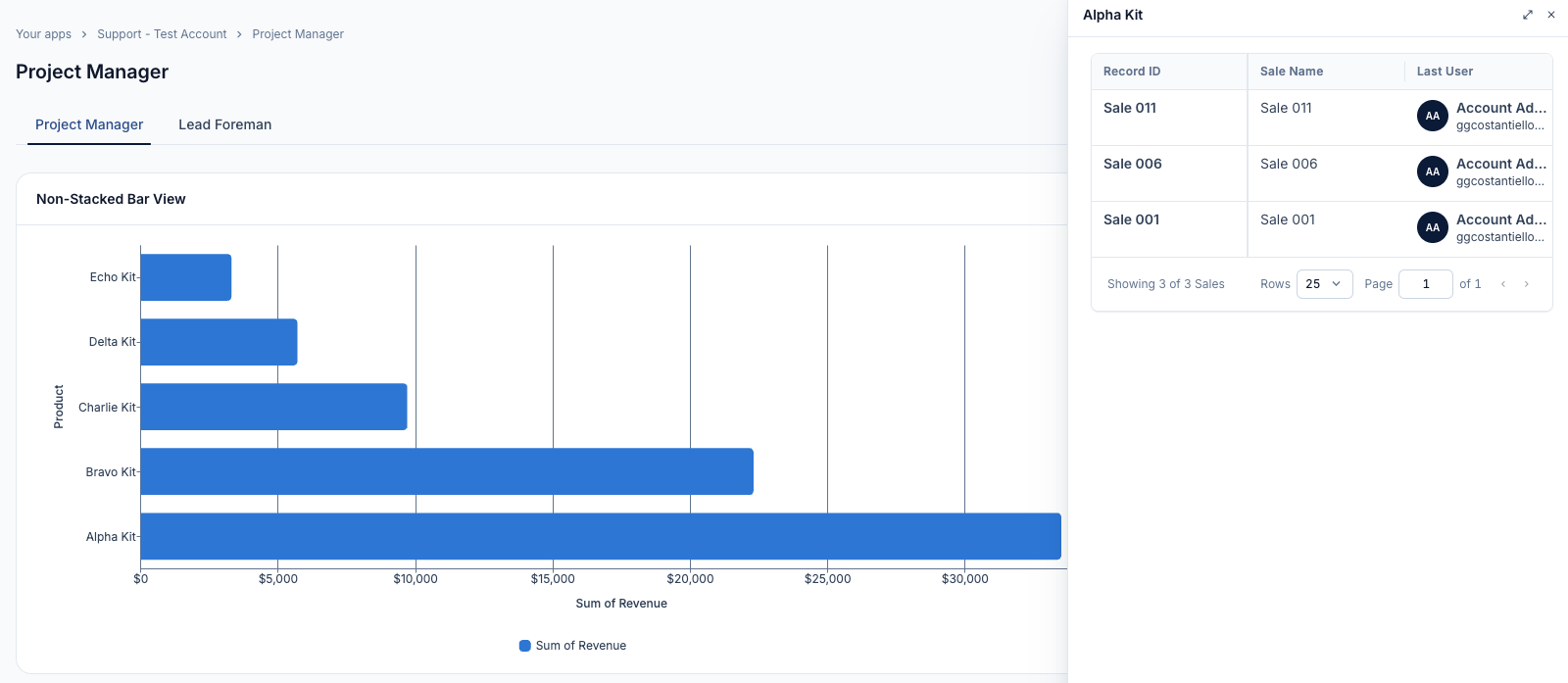The height and width of the screenshot is (683, 1568).
Task: Click the Sale Name cell 'Sale 001'
Action: pyautogui.click(x=1288, y=220)
